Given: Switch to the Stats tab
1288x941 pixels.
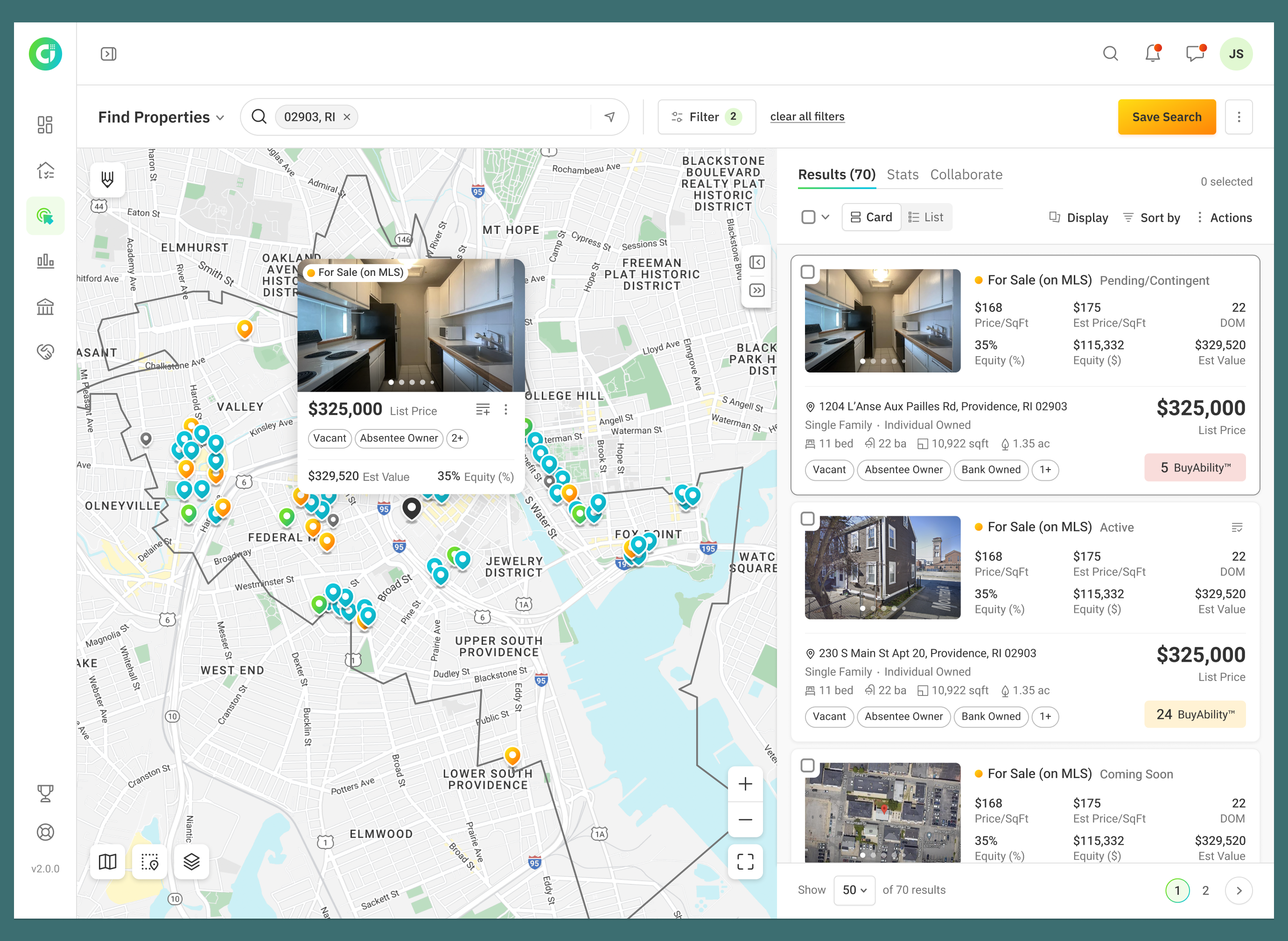Looking at the screenshot, I should click(x=903, y=174).
